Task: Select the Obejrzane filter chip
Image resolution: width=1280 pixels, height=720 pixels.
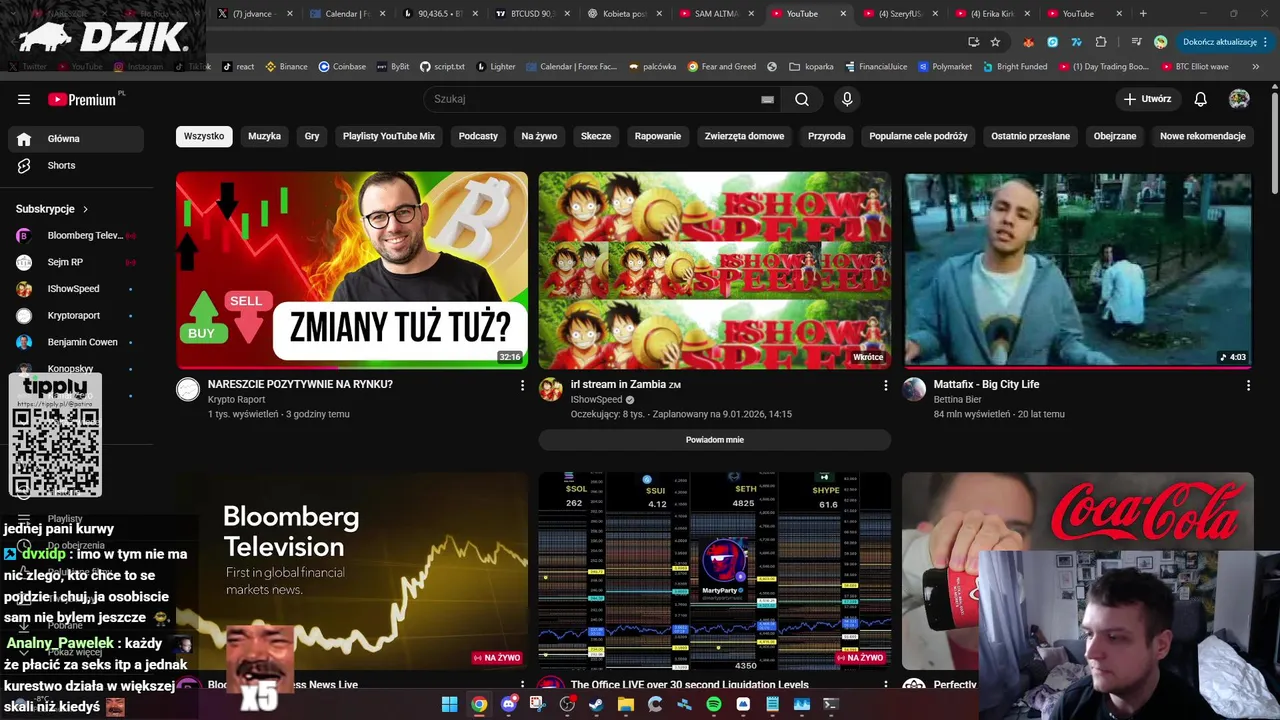Action: pyautogui.click(x=1115, y=136)
